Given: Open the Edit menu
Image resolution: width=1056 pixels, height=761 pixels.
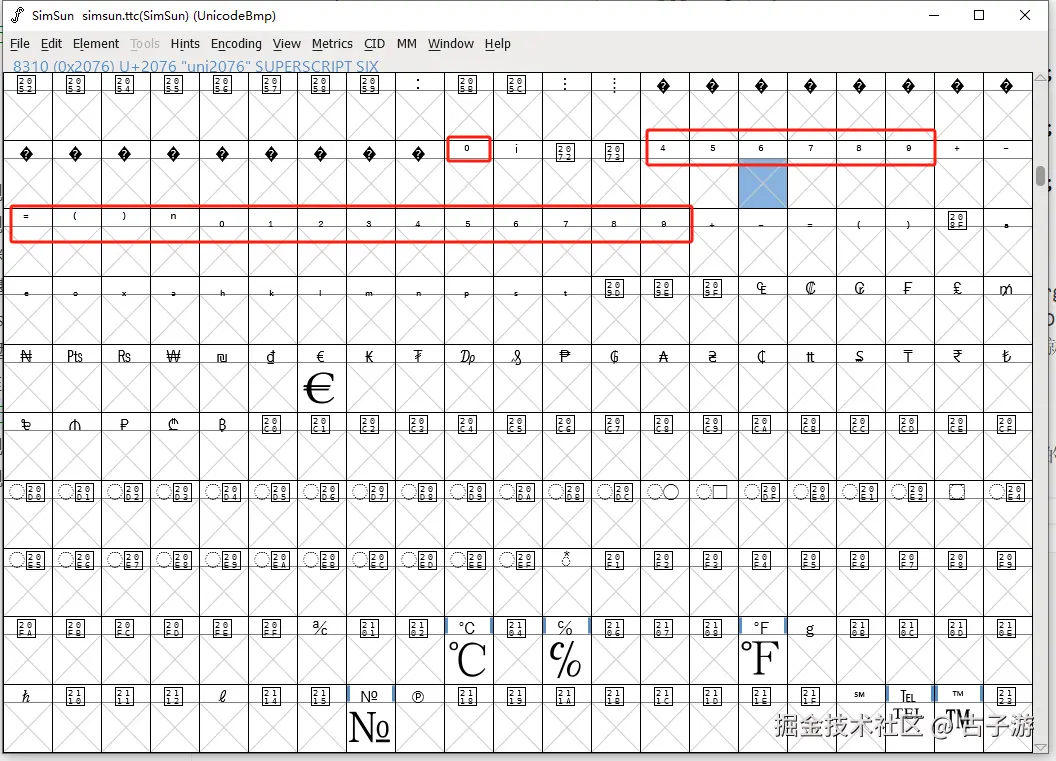Looking at the screenshot, I should click(51, 44).
